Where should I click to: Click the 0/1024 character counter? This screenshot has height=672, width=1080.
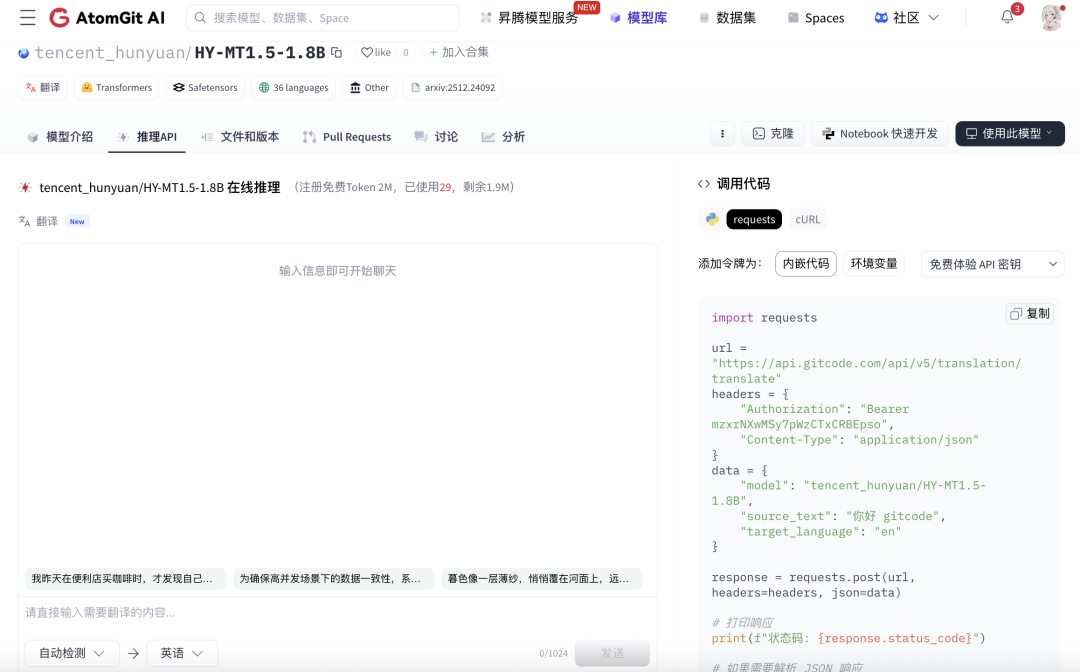tap(553, 653)
